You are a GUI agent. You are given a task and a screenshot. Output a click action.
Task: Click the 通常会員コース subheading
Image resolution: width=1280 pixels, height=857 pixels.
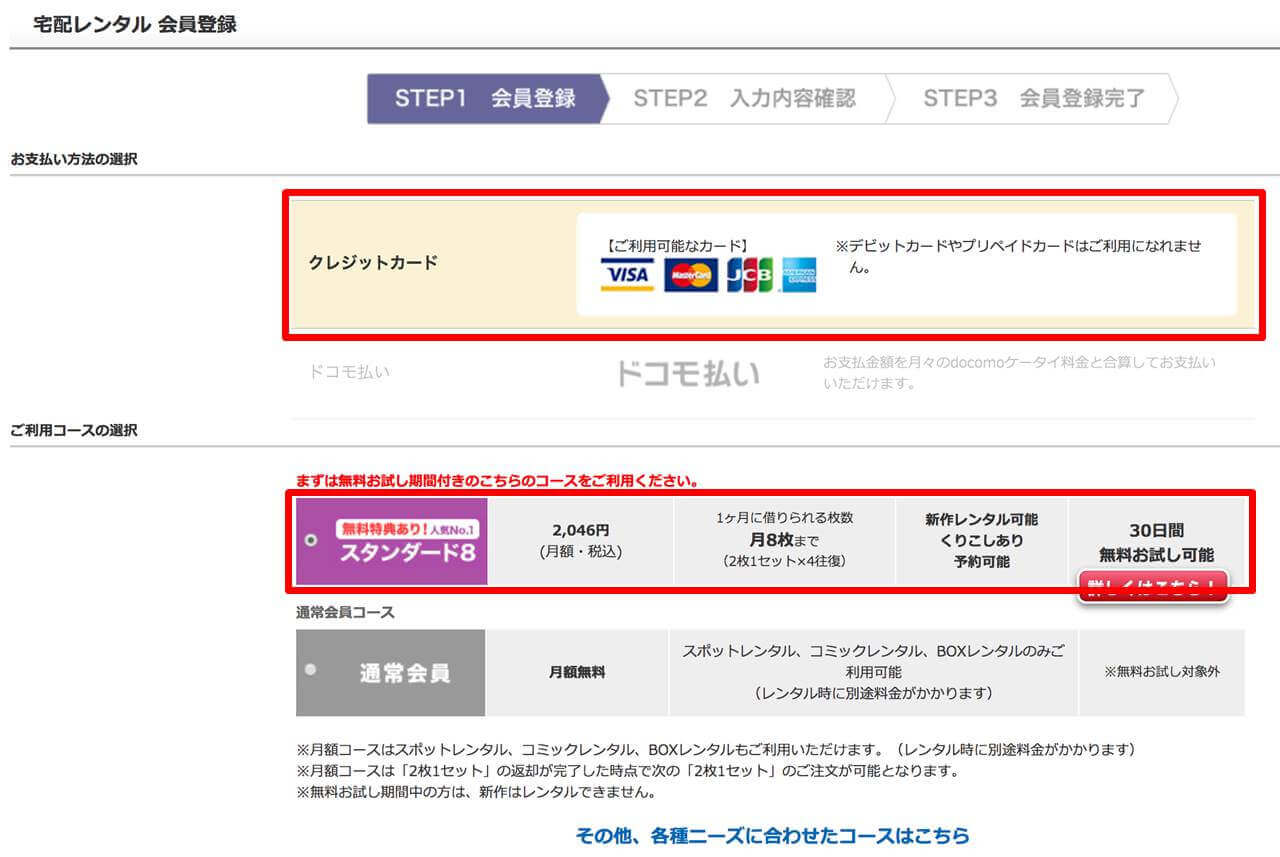point(345,612)
